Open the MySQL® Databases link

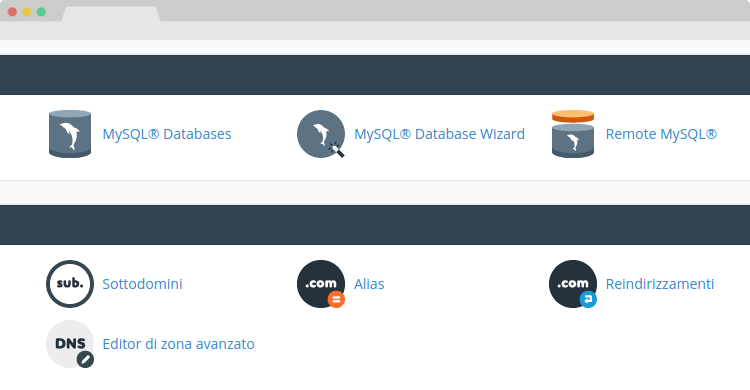[167, 134]
